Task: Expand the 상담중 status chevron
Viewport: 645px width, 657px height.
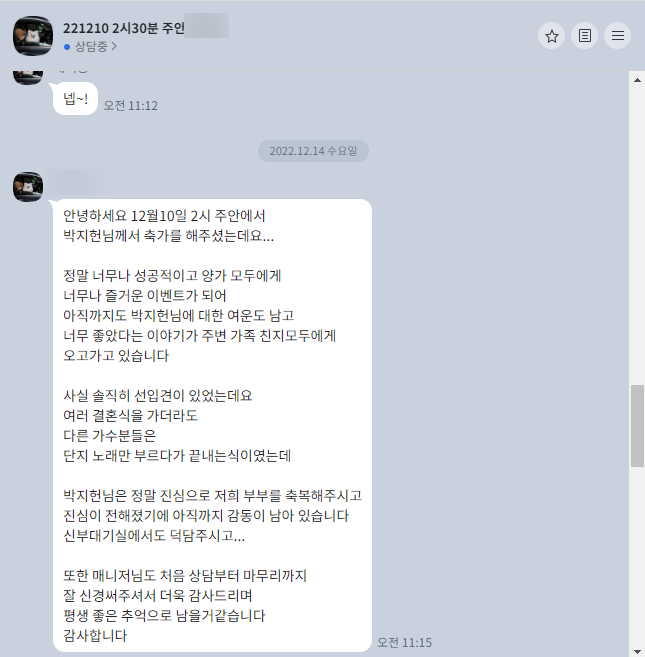Action: pos(114,47)
